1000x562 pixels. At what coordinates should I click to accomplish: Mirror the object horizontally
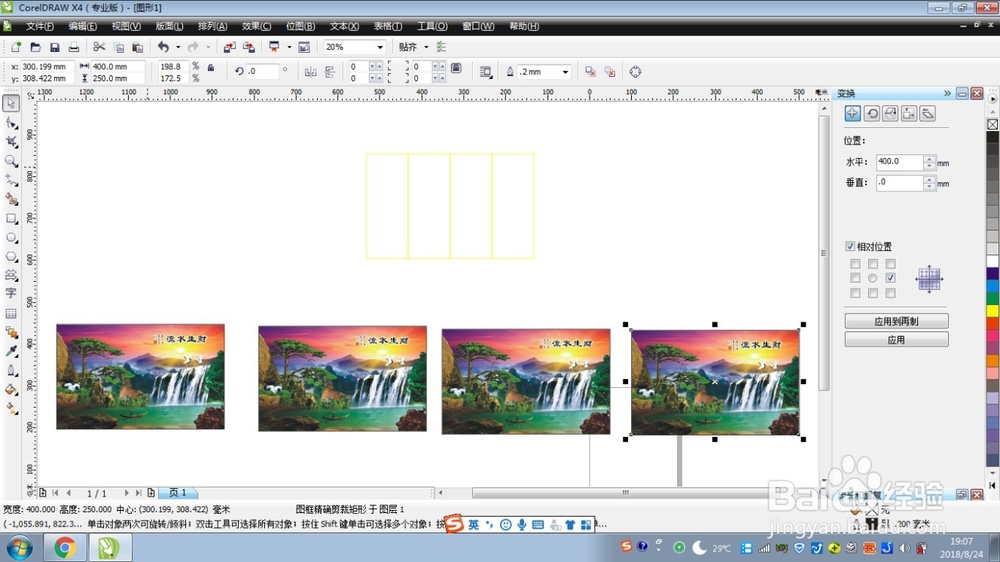pyautogui.click(x=311, y=72)
